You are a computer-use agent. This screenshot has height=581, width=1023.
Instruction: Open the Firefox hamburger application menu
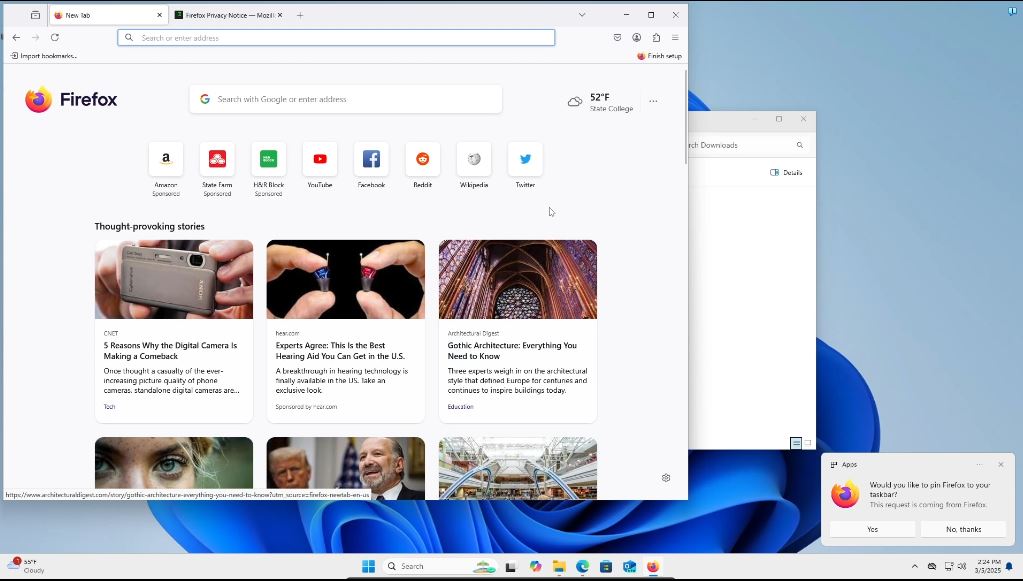[675, 38]
